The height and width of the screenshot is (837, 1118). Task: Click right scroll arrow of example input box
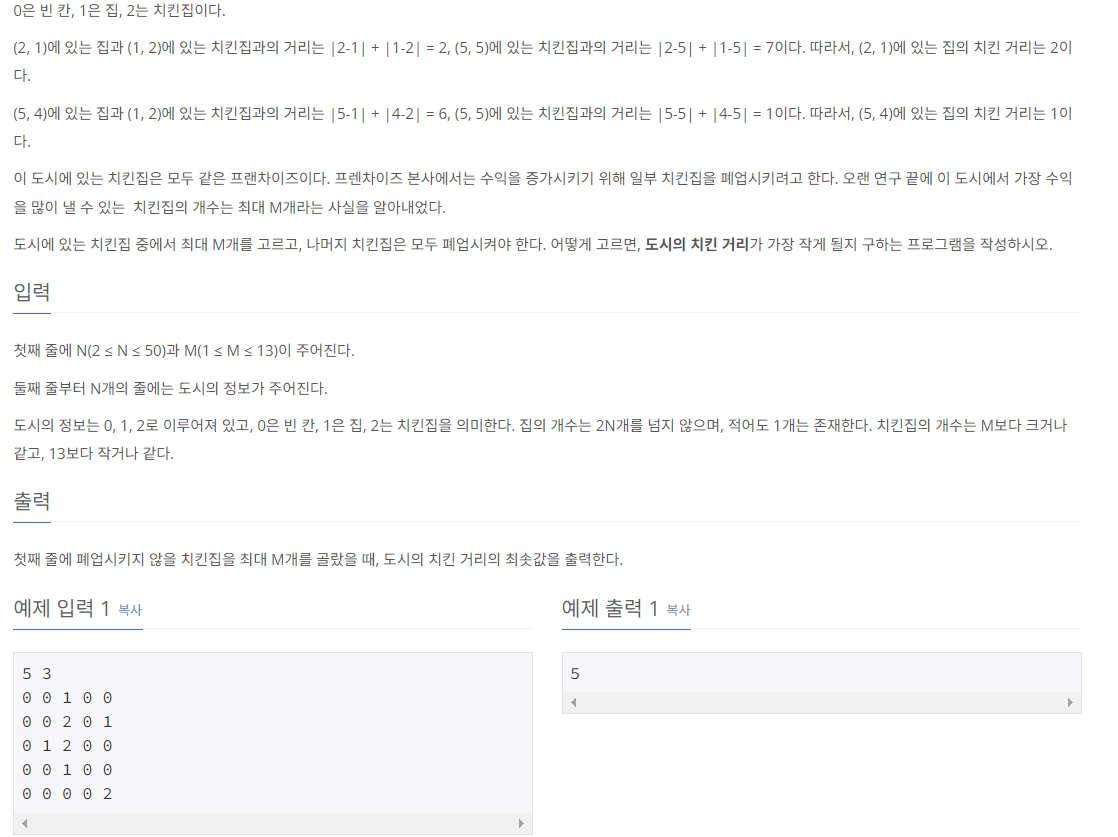521,823
